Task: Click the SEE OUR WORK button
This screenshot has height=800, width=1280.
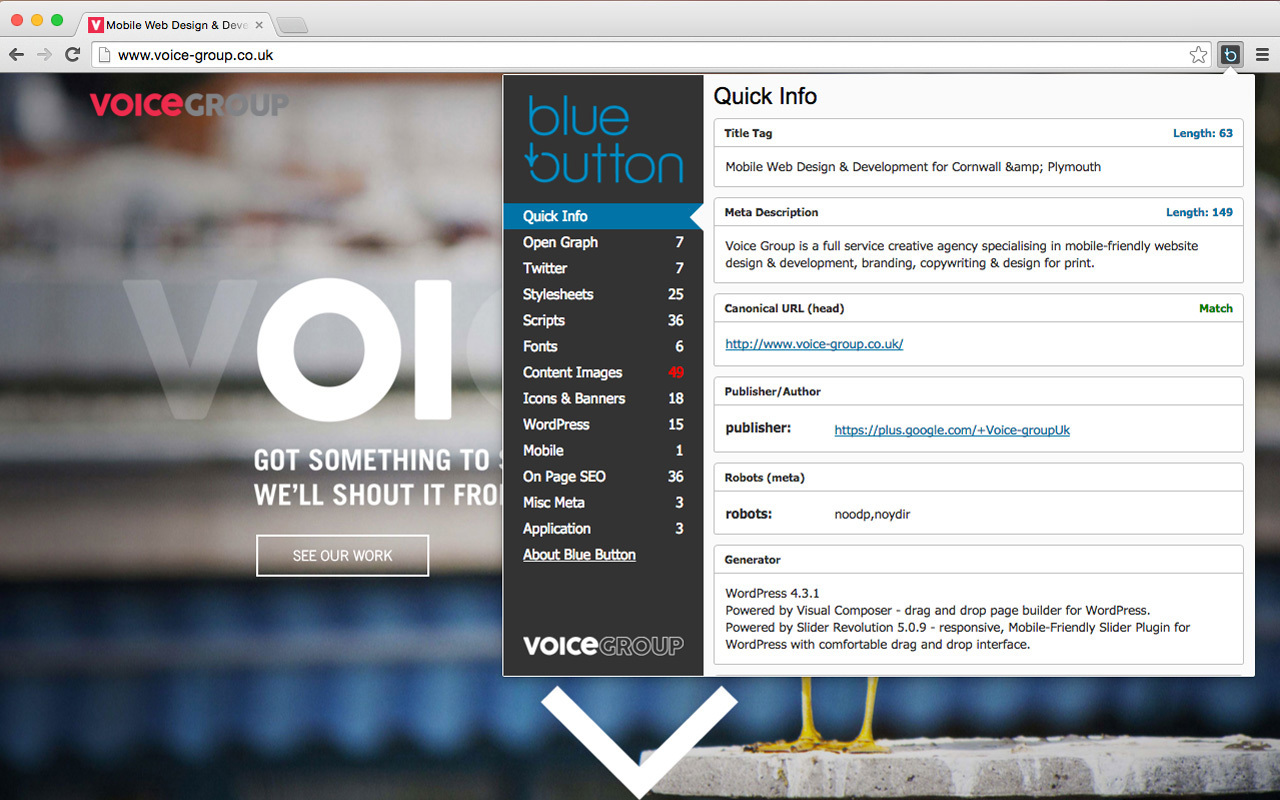Action: pyautogui.click(x=342, y=555)
